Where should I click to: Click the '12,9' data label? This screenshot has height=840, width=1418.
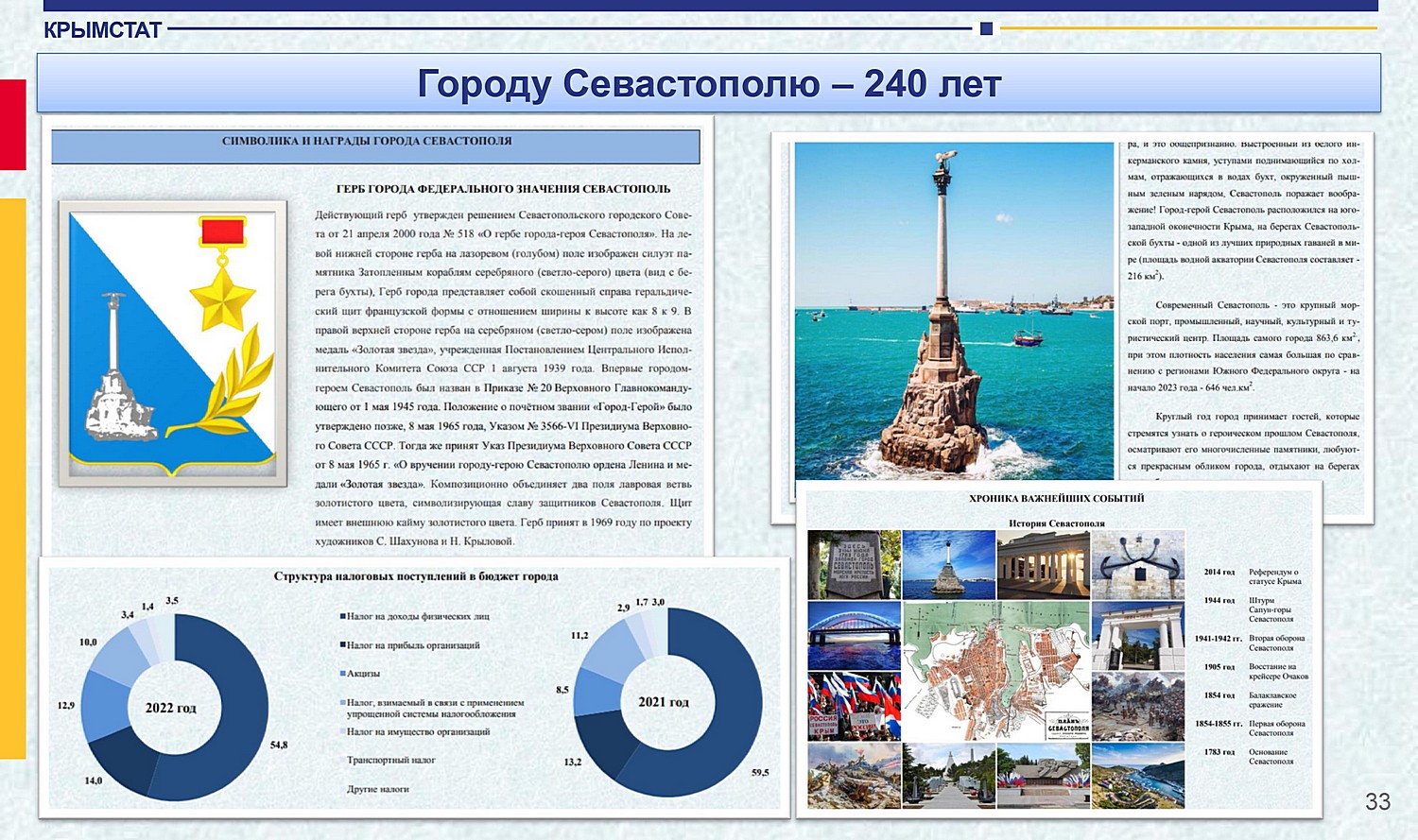tap(66, 705)
